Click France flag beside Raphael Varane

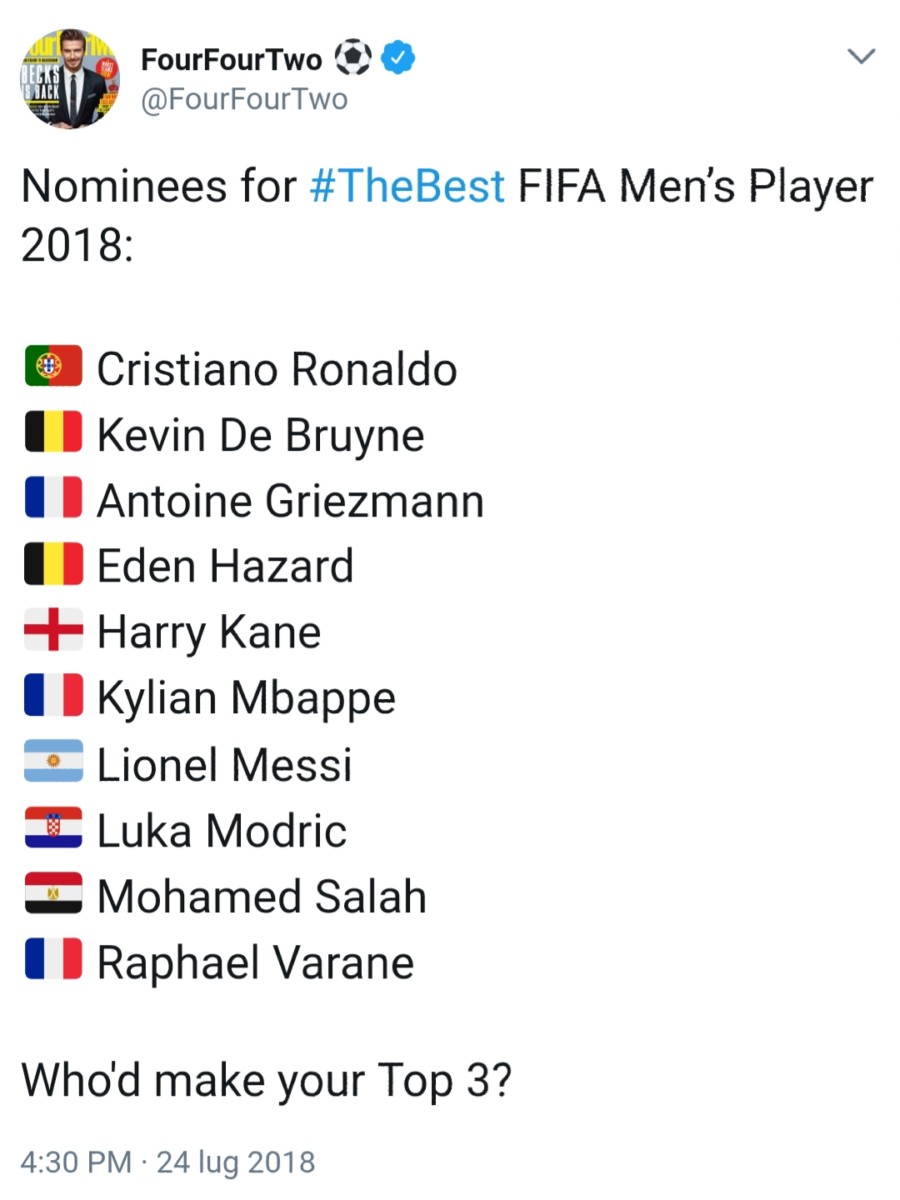[x=53, y=962]
